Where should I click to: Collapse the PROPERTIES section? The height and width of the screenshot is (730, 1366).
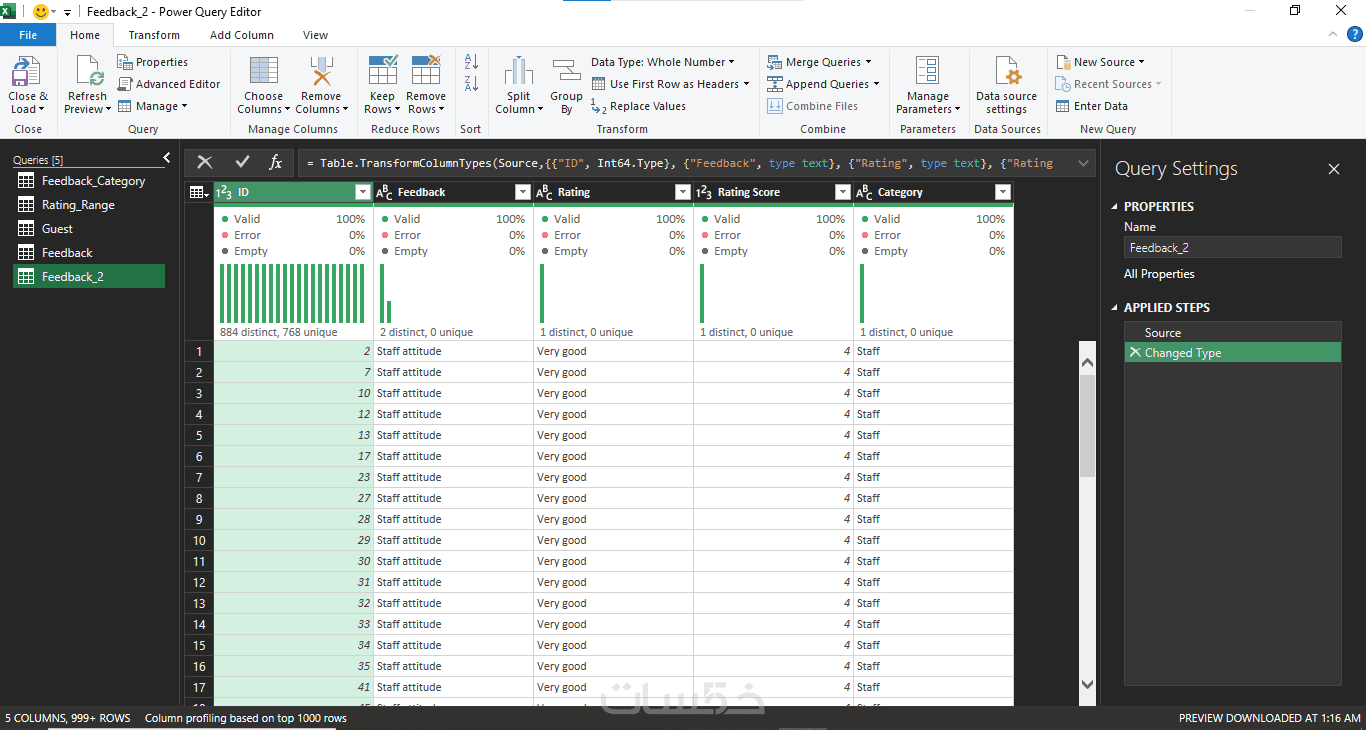[x=1115, y=207]
